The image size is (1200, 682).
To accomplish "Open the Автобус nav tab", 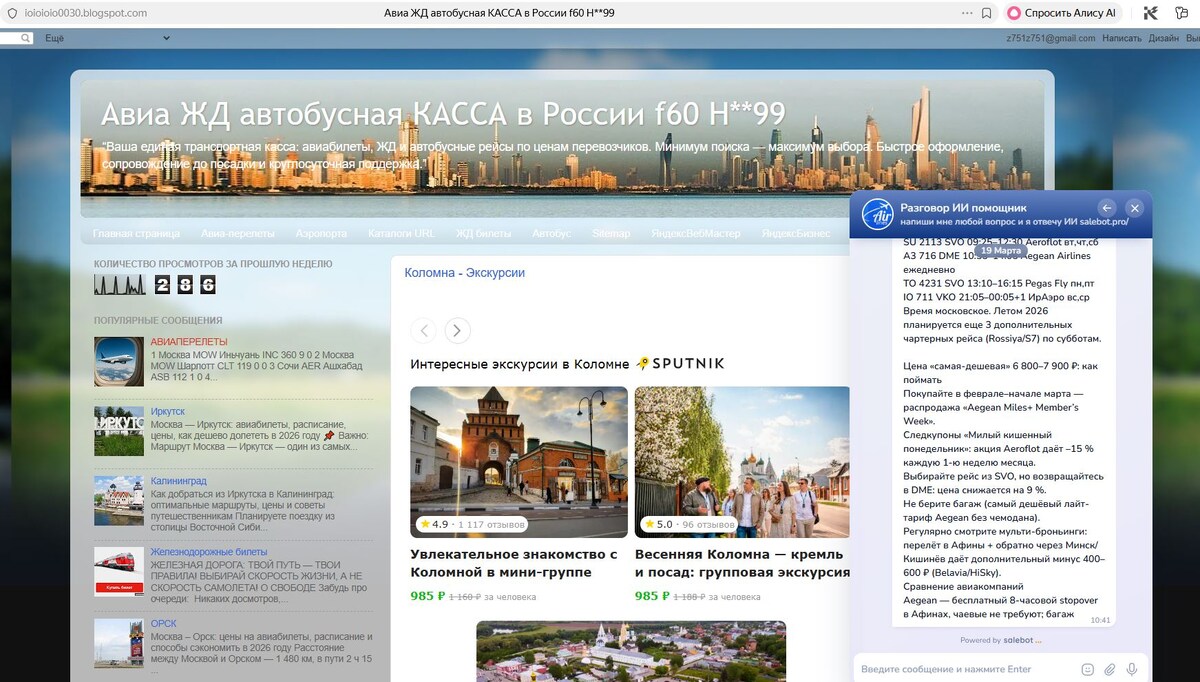I will point(551,233).
